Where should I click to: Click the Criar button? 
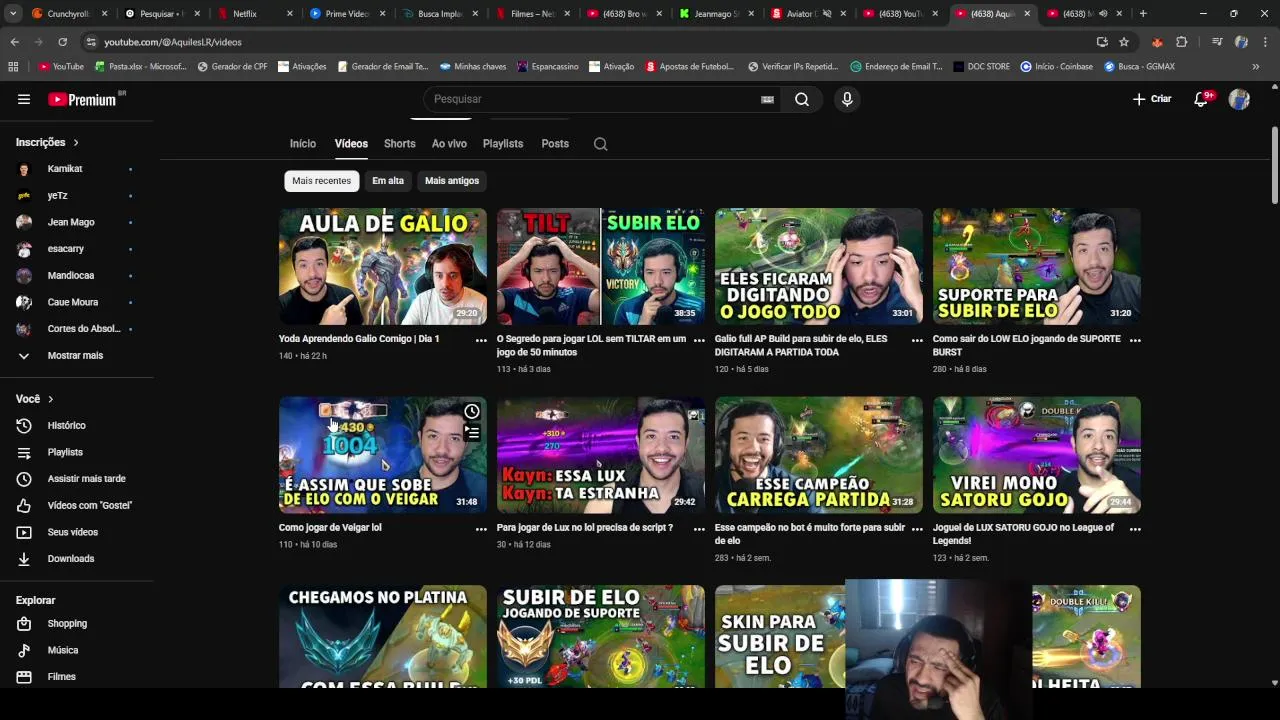[1152, 99]
